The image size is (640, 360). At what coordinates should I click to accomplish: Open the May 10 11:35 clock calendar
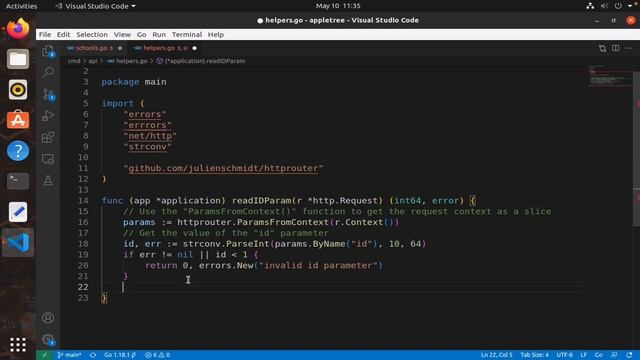(338, 6)
